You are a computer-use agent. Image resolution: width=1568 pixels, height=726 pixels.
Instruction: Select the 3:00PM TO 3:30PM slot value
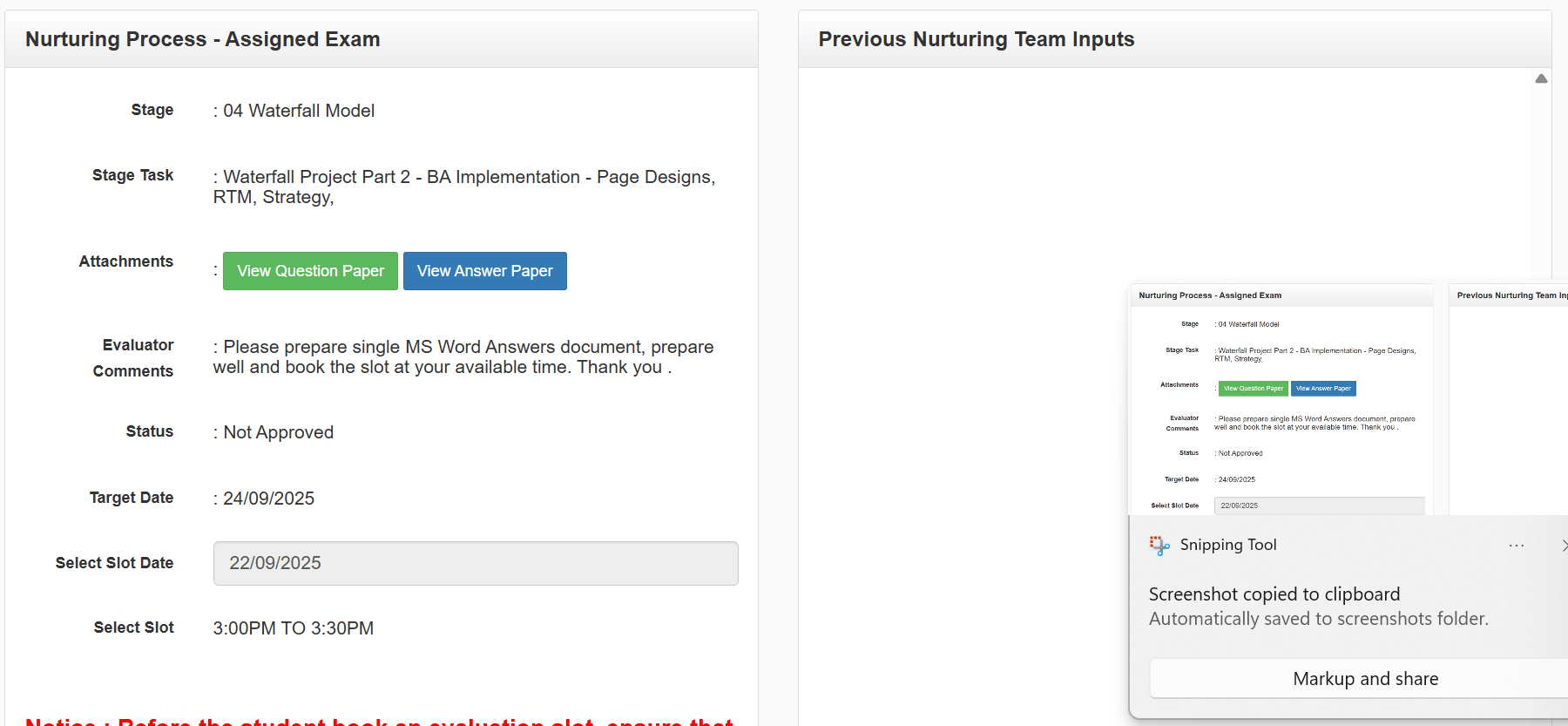pyautogui.click(x=294, y=628)
